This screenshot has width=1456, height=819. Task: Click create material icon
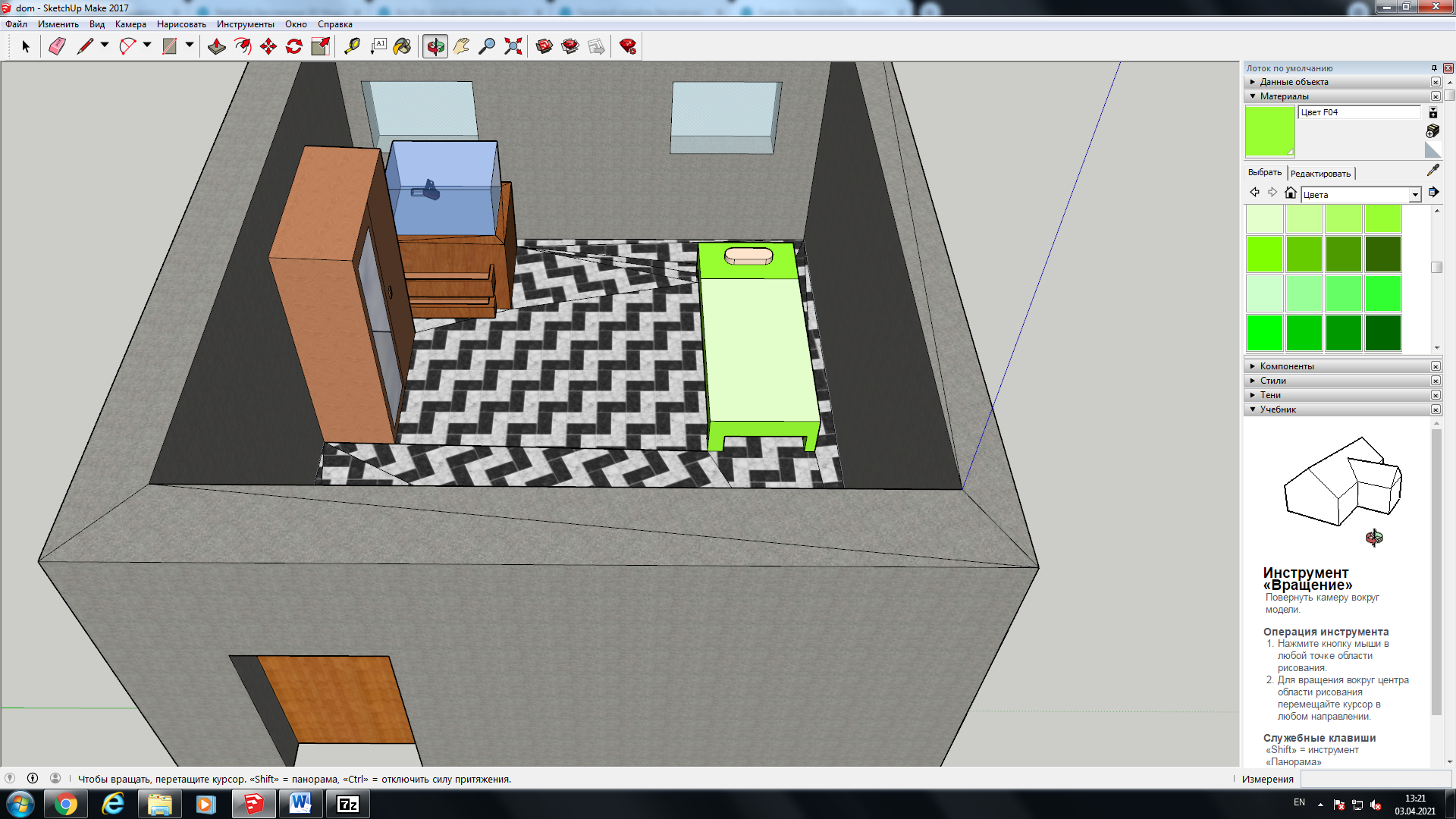pos(1432,130)
